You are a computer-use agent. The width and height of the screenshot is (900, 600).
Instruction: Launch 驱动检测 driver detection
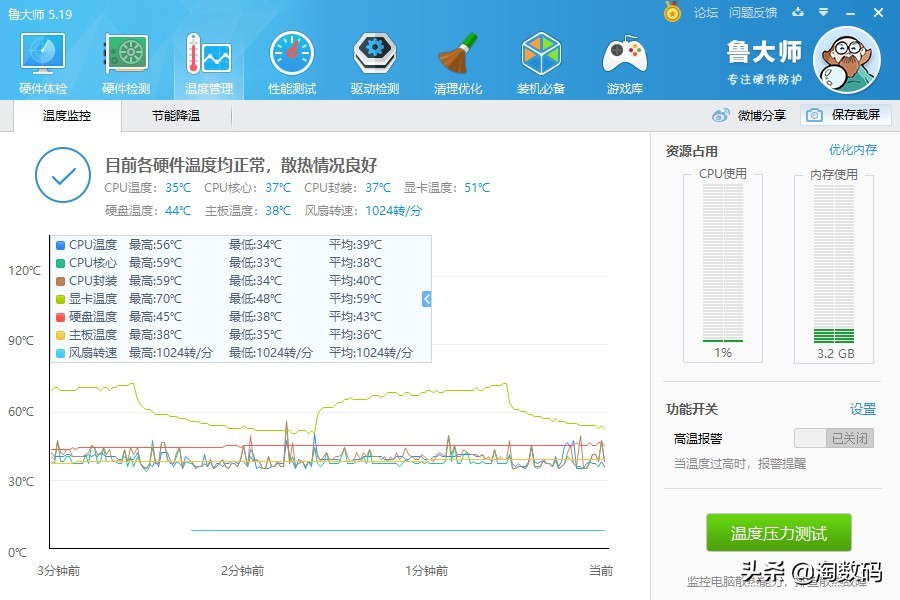click(x=374, y=60)
